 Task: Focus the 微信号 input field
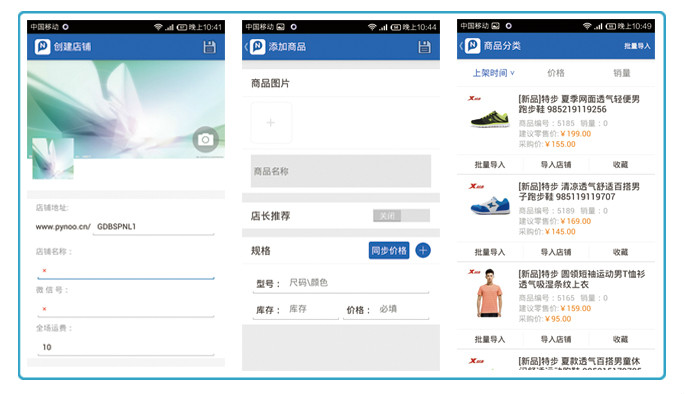coord(126,309)
